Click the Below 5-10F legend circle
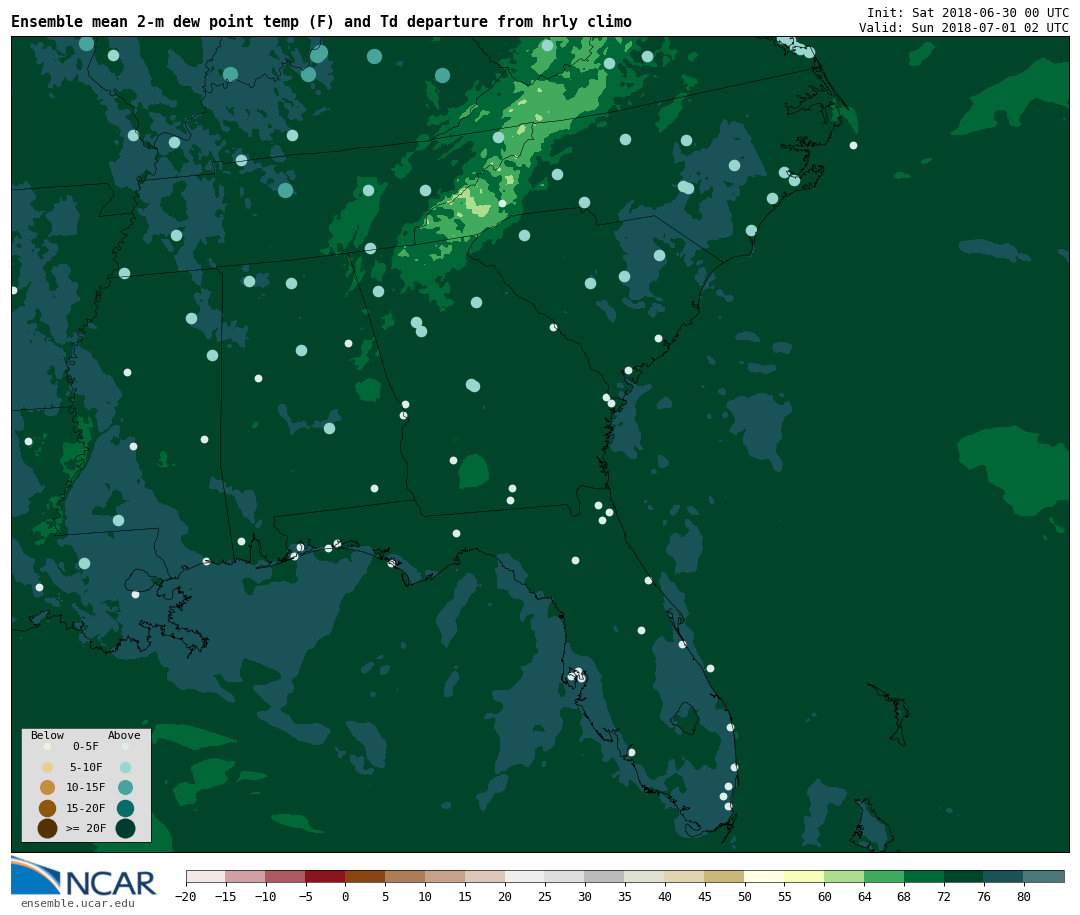 click(48, 767)
